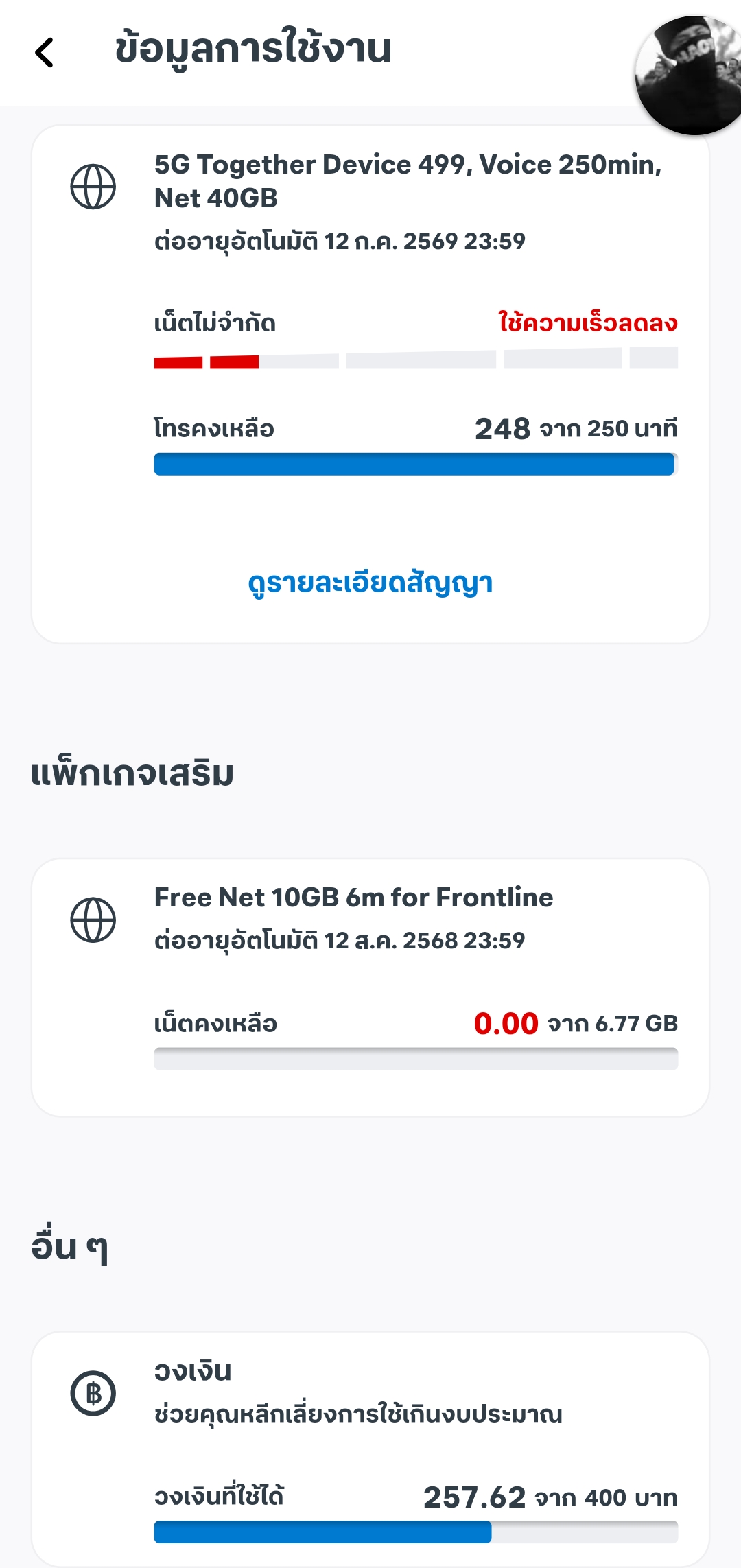This screenshot has height=1568, width=741.
Task: Tap the 257.62 จาก 400 บาท amount
Action: (550, 1497)
